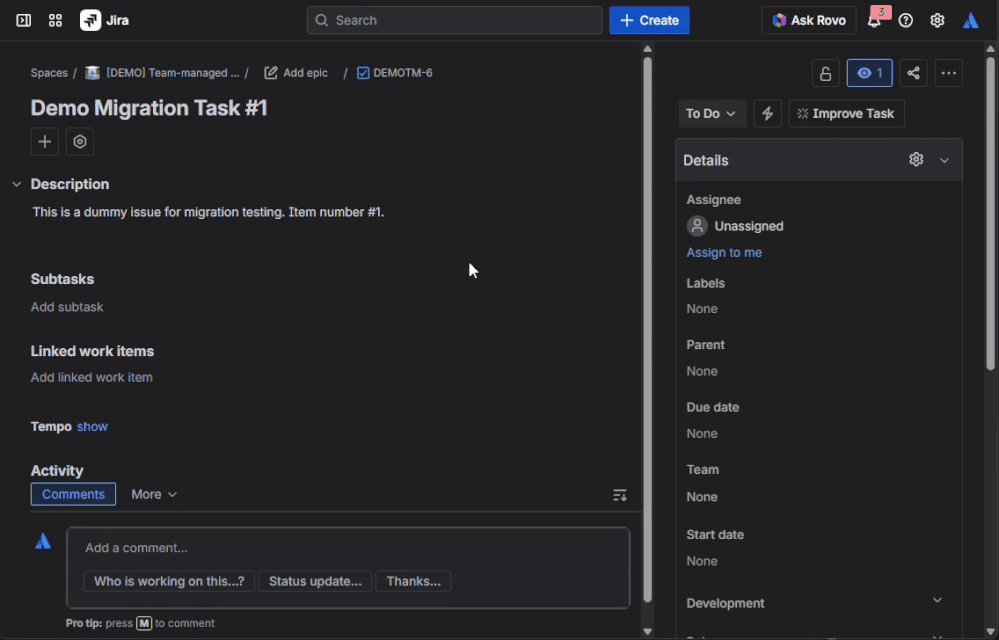
Task: Click the Improve Task button
Action: coord(846,113)
